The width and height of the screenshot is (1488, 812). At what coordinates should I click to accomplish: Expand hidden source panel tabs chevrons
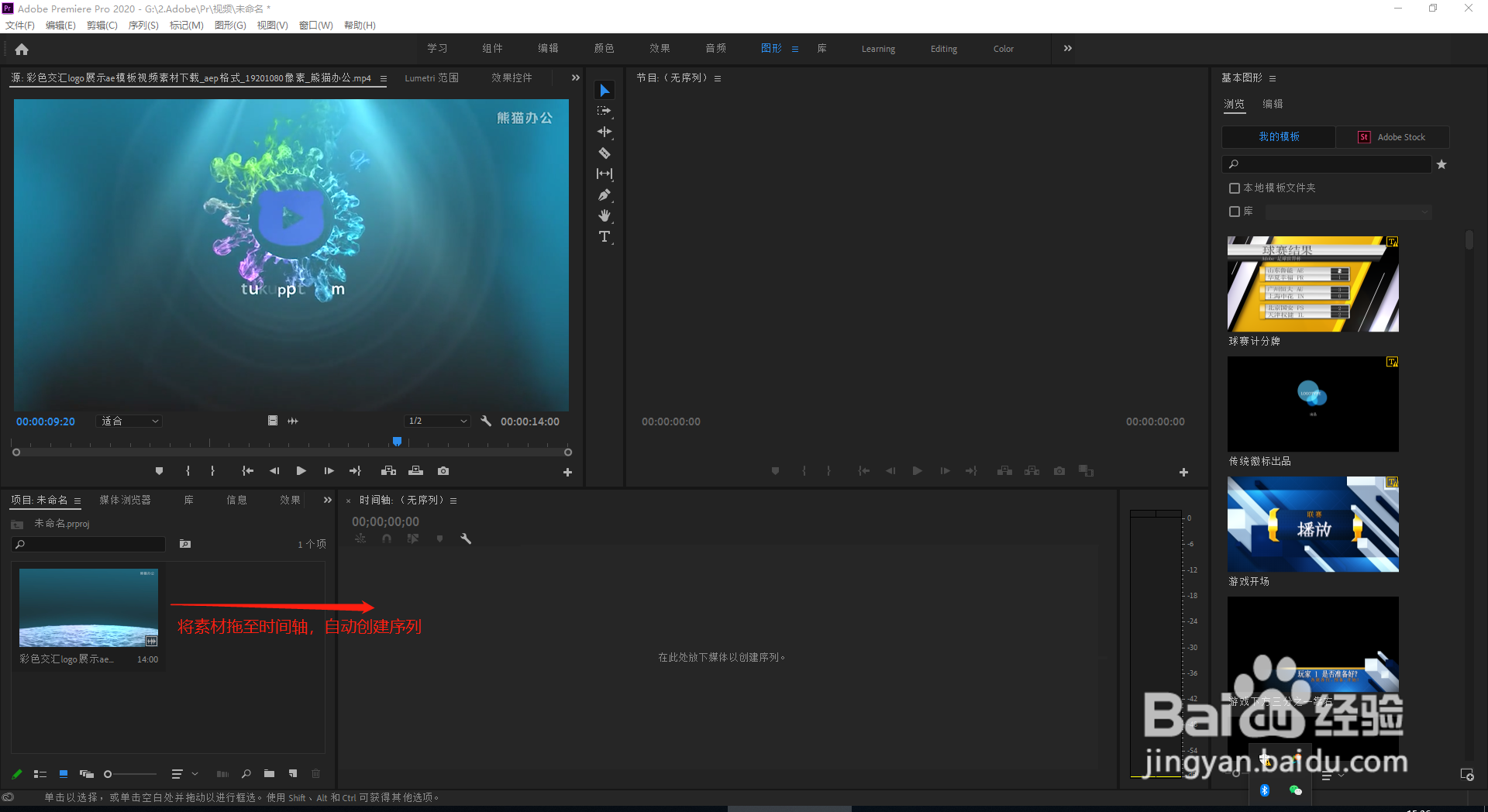click(x=575, y=77)
